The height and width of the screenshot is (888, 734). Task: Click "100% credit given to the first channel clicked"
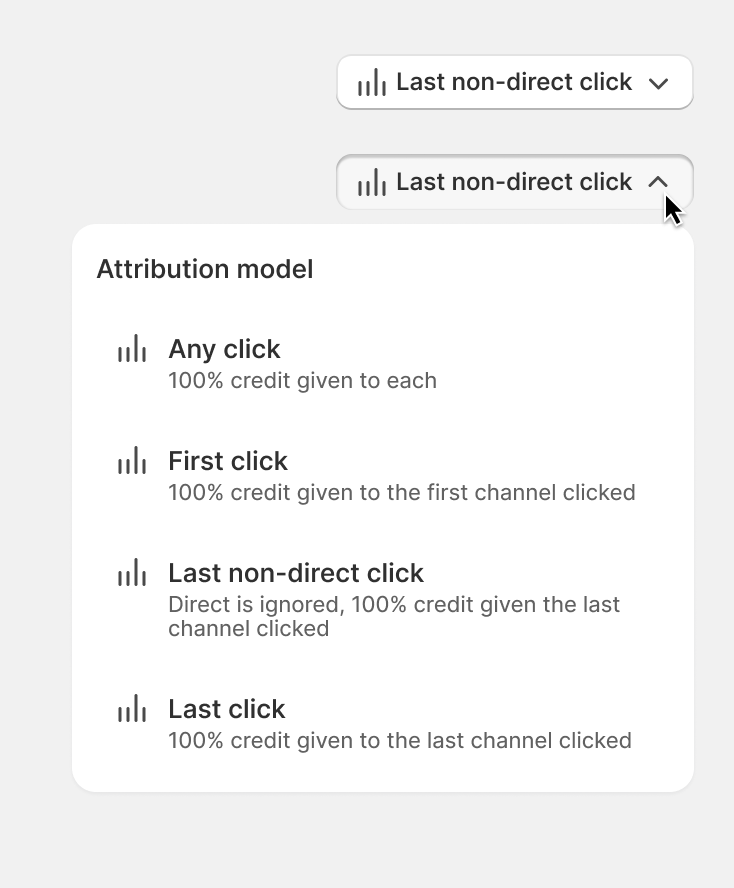401,493
